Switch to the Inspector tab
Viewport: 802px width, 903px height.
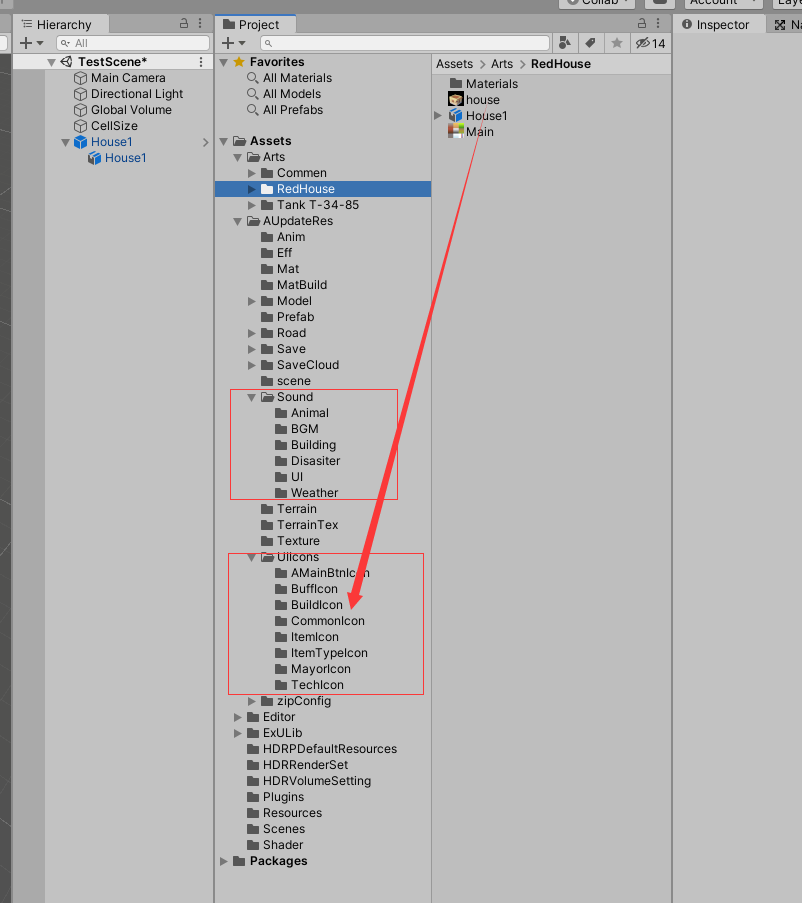pos(720,24)
